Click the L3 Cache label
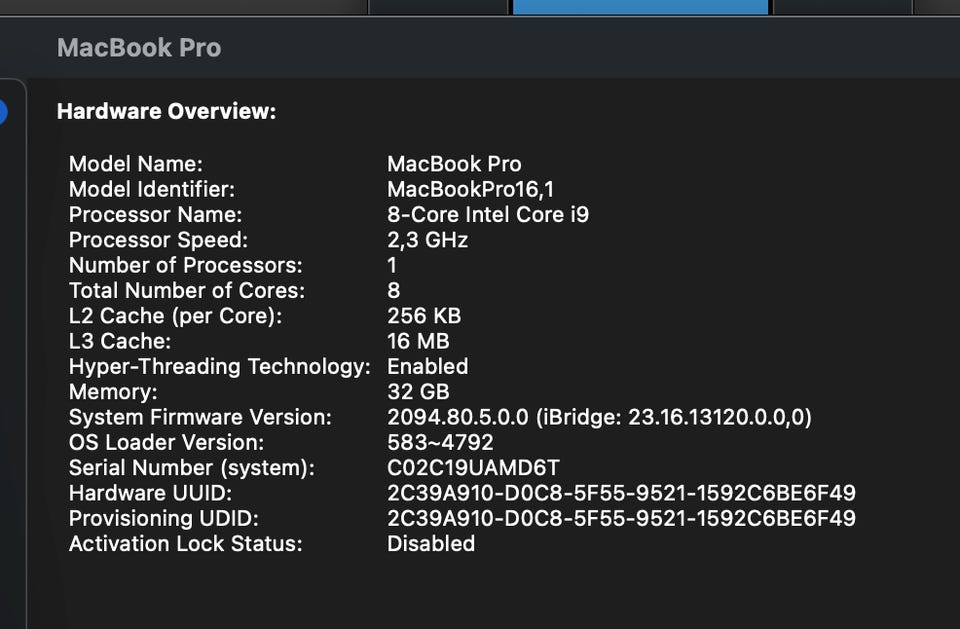 tap(120, 341)
